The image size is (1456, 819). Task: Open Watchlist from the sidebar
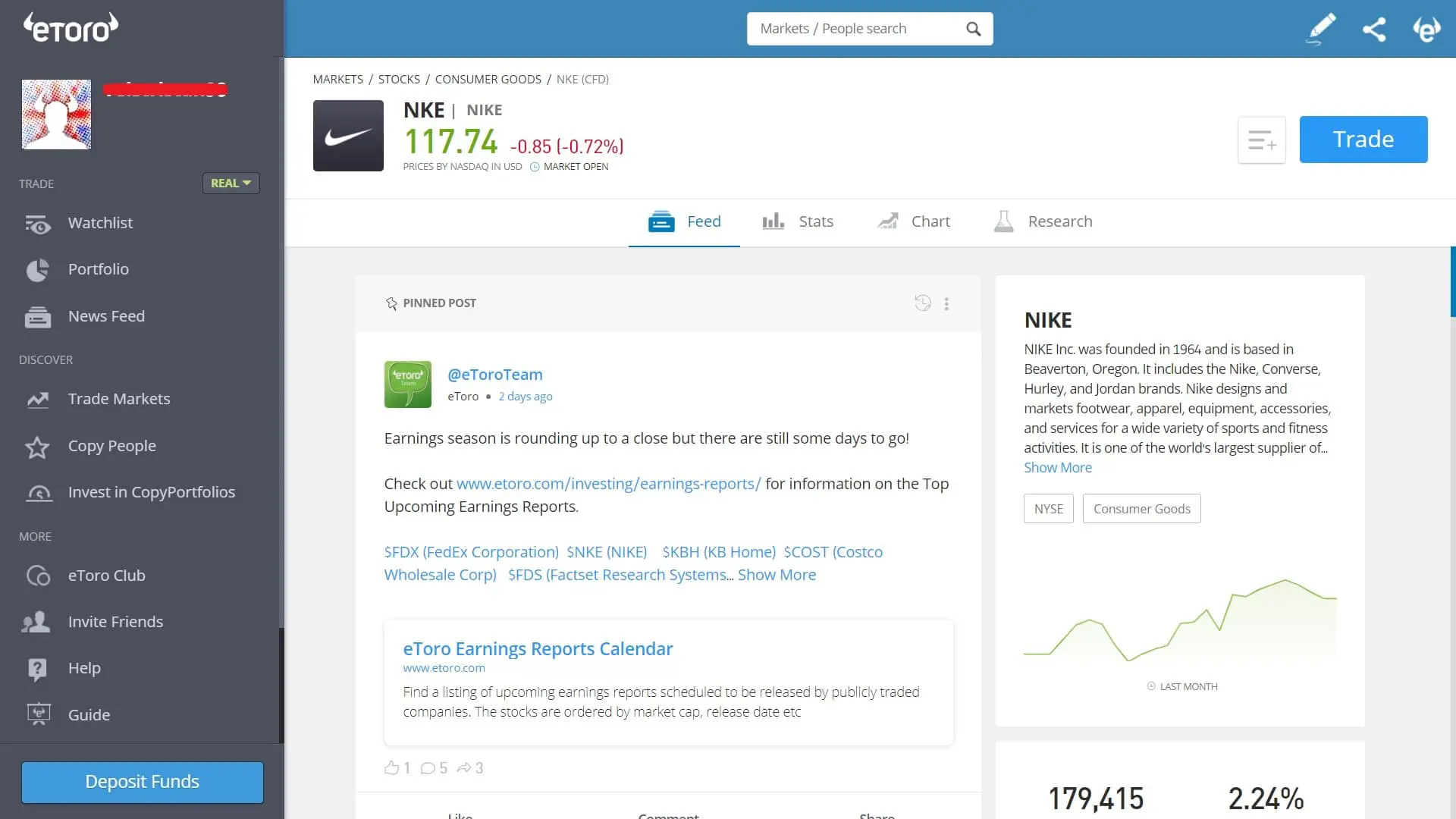99,222
